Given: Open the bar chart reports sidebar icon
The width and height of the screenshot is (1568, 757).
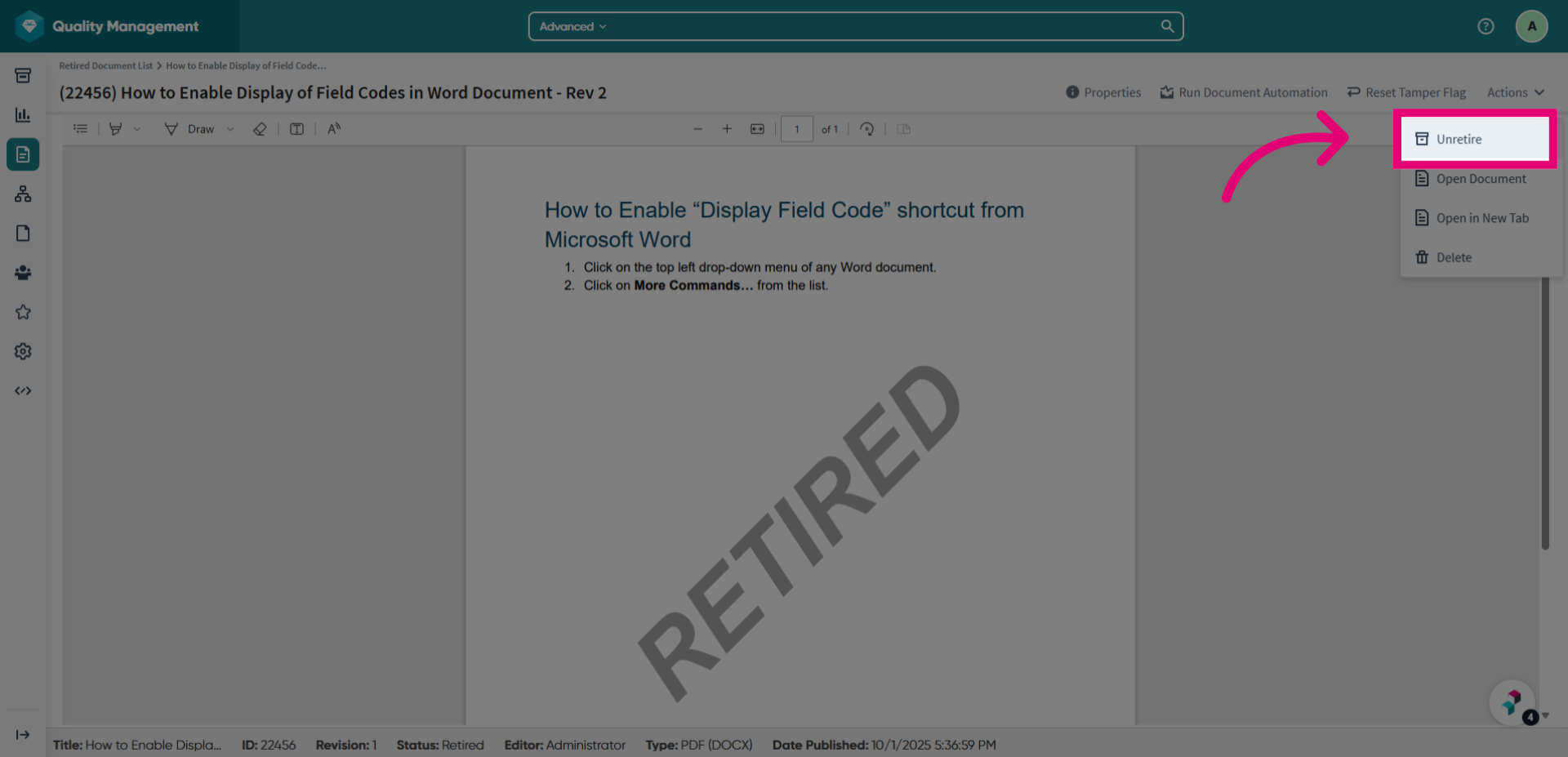Looking at the screenshot, I should (x=23, y=115).
